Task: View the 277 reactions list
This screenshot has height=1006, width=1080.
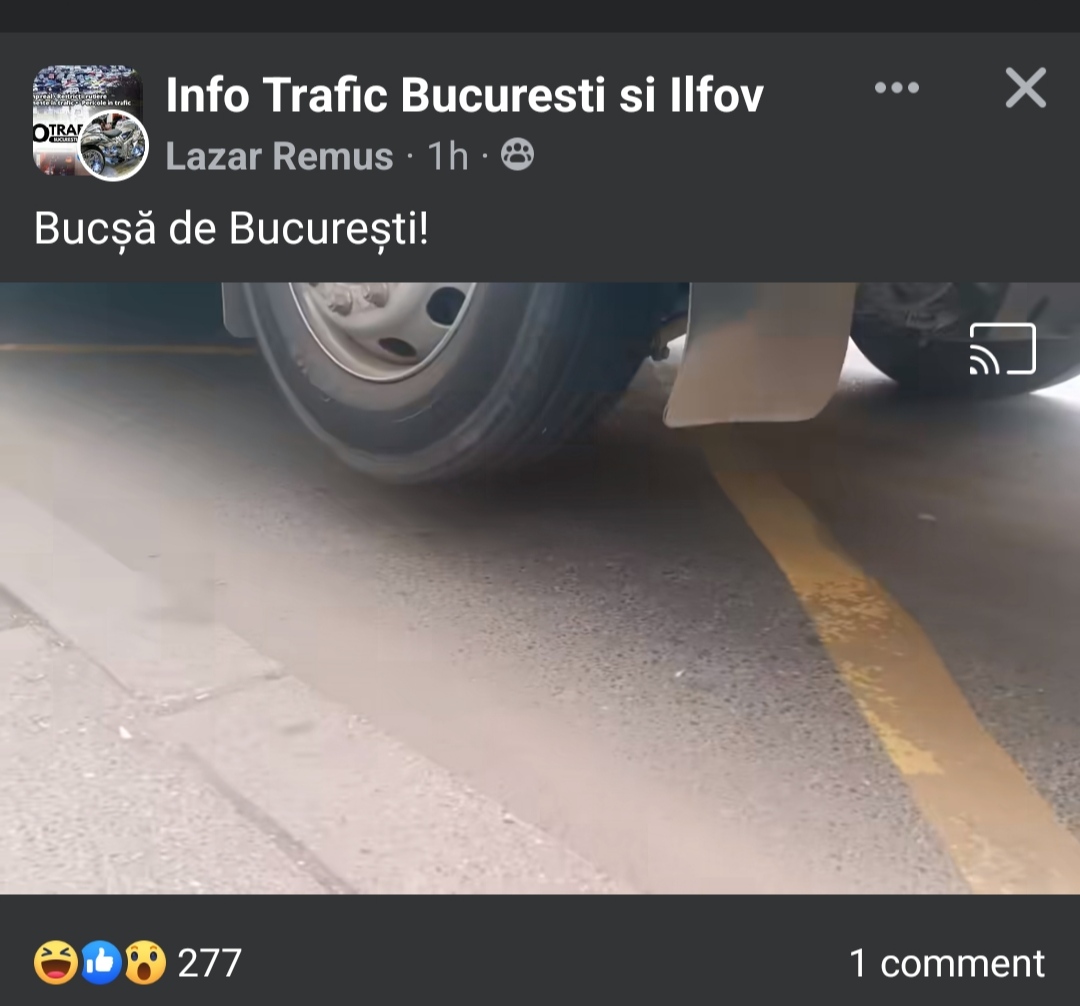Action: point(209,963)
